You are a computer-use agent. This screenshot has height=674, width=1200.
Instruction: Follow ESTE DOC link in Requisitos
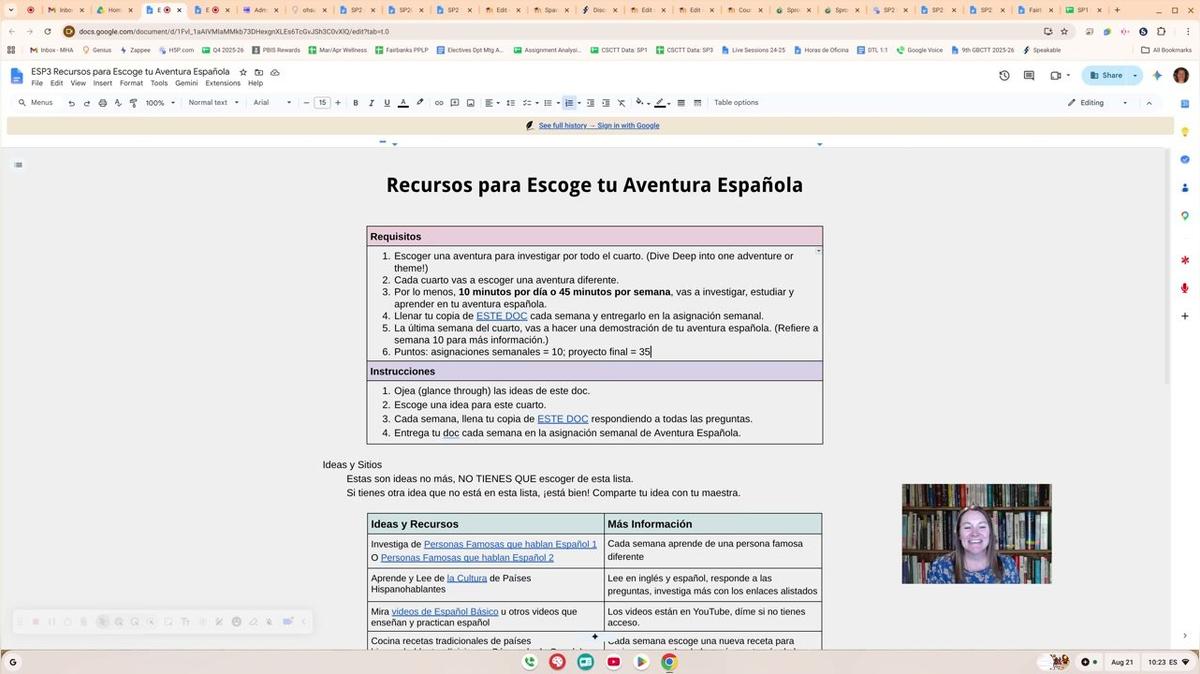pyautogui.click(x=501, y=316)
